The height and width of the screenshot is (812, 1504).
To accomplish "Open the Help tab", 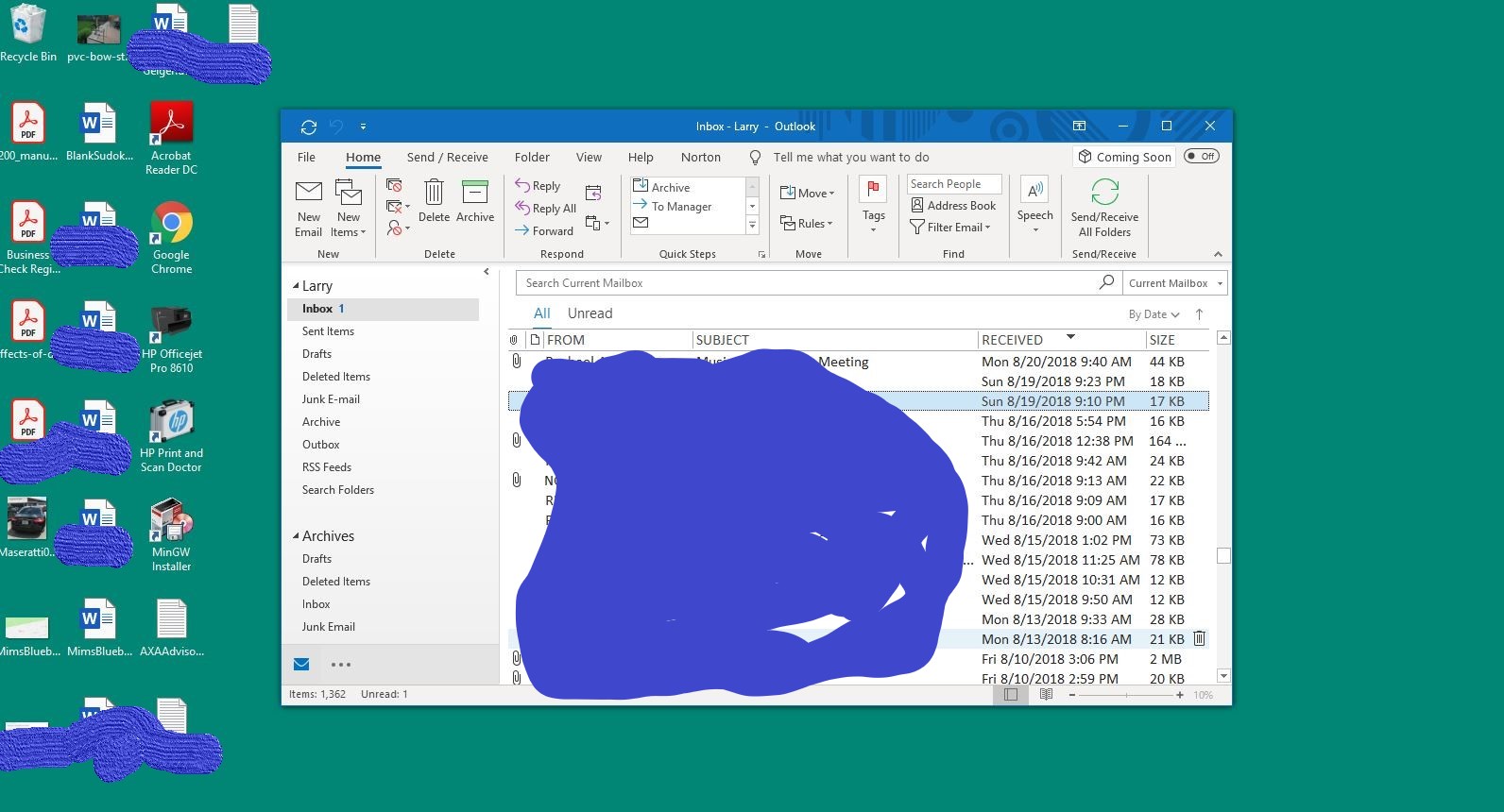I will click(641, 157).
